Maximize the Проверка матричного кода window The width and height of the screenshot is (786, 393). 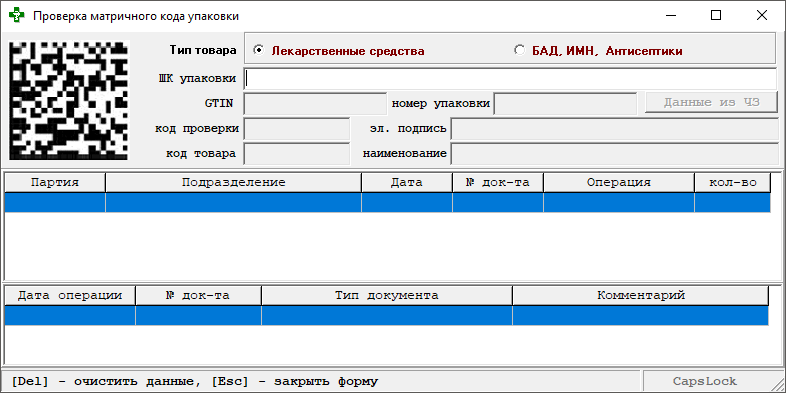point(716,16)
